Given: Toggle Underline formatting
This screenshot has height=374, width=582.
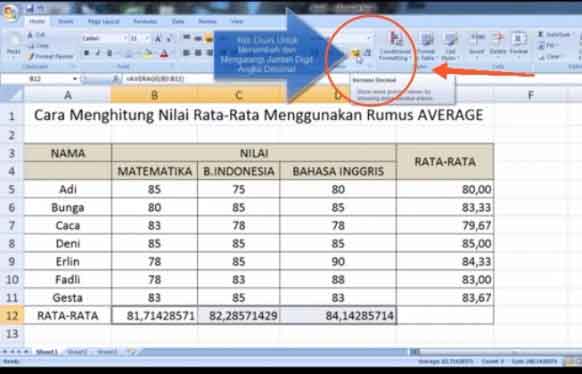Looking at the screenshot, I should point(109,53).
